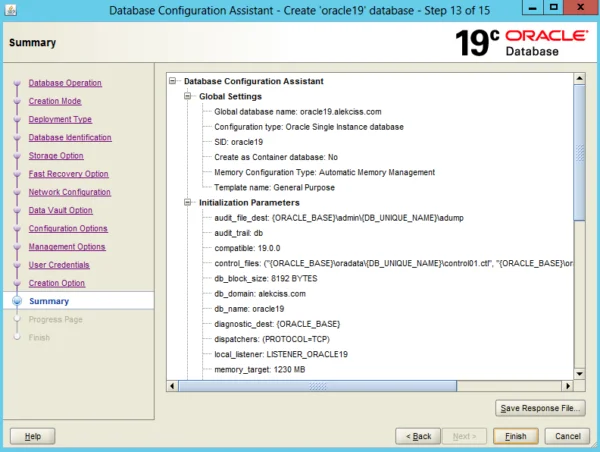This screenshot has height=452, width=600.
Task: Collapse the Global Settings tree node
Action: tap(188, 96)
